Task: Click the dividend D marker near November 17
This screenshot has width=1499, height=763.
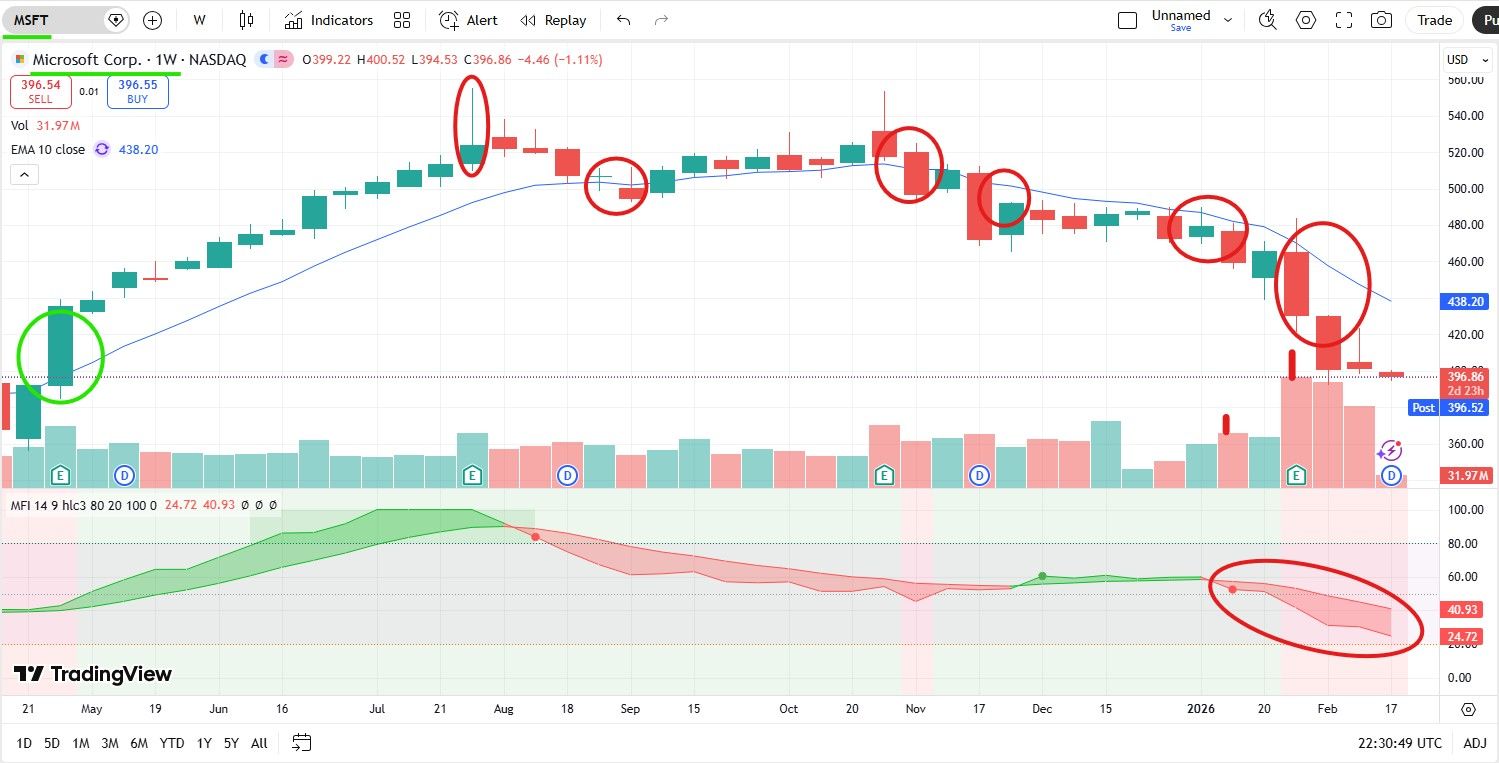Action: pos(980,475)
